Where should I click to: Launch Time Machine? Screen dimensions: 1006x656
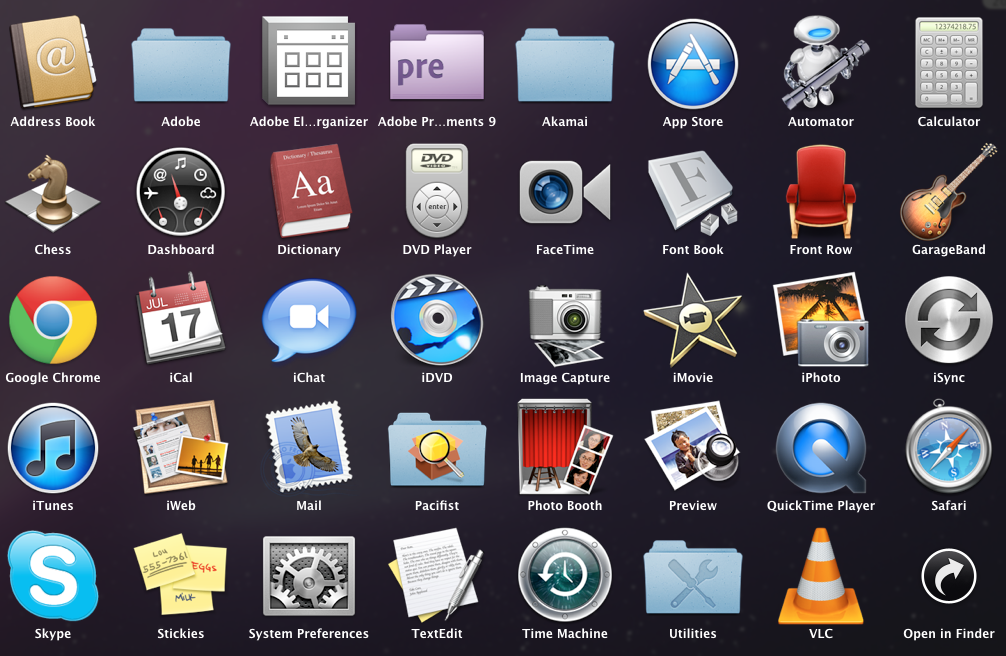(x=565, y=576)
